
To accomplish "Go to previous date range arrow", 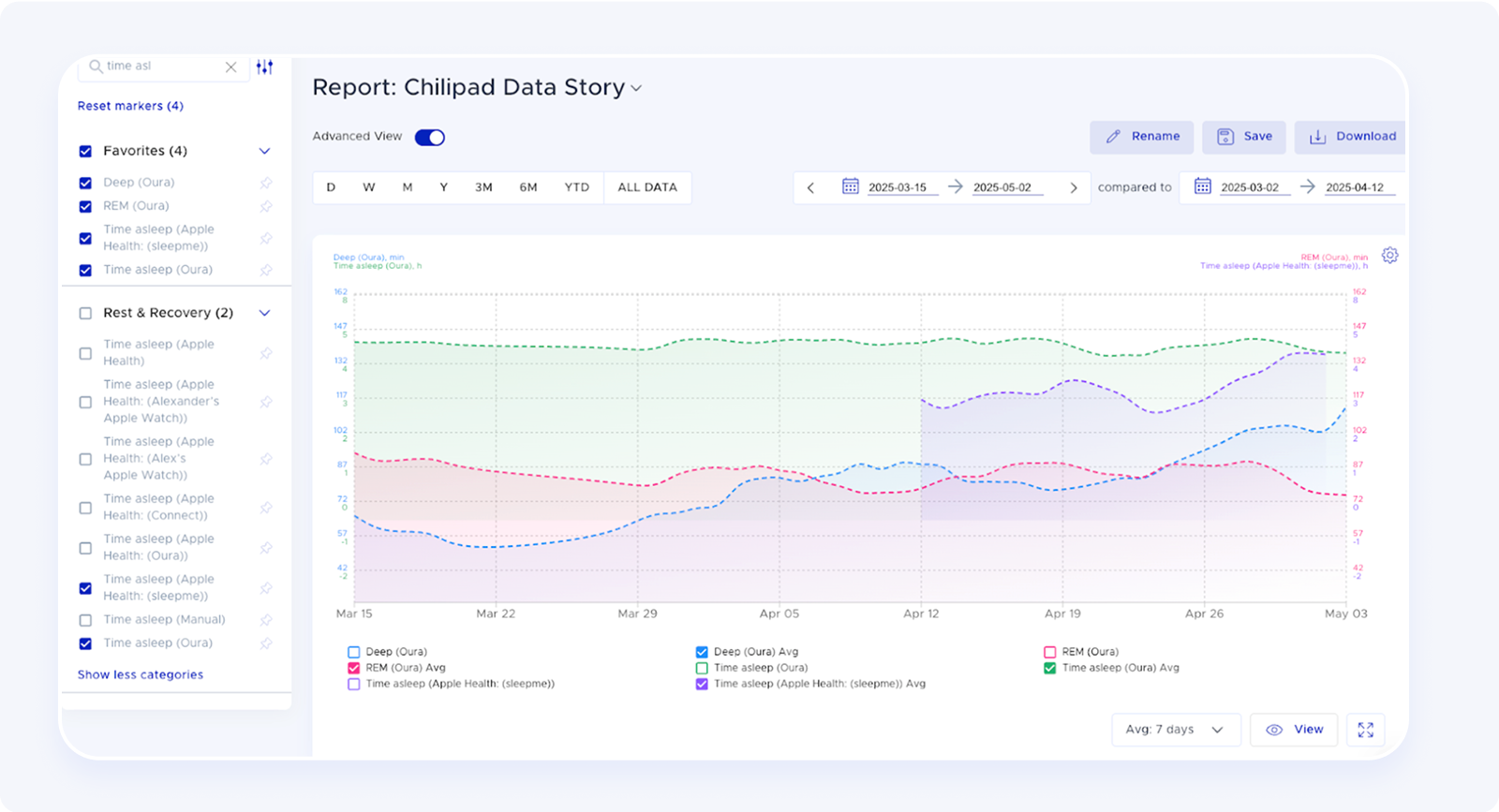I will 810,187.
